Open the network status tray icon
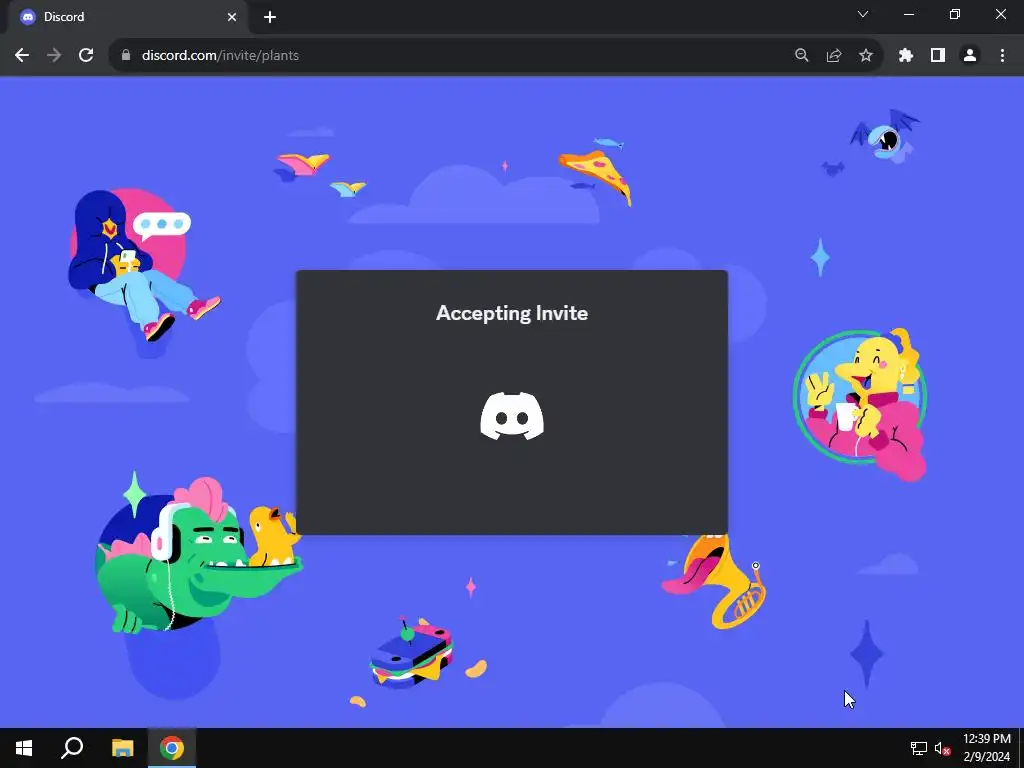 click(x=919, y=748)
